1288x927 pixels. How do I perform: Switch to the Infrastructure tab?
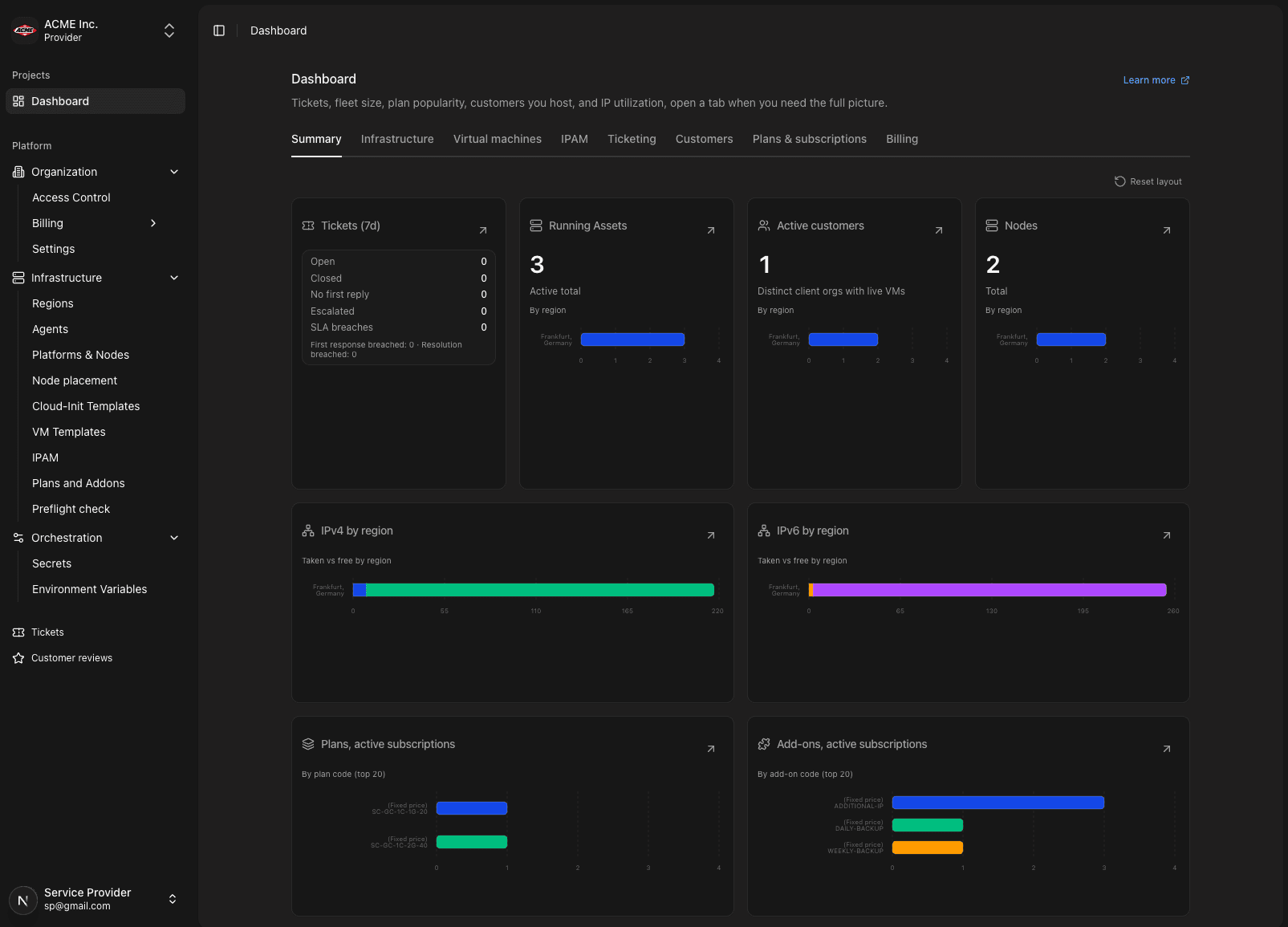click(397, 139)
